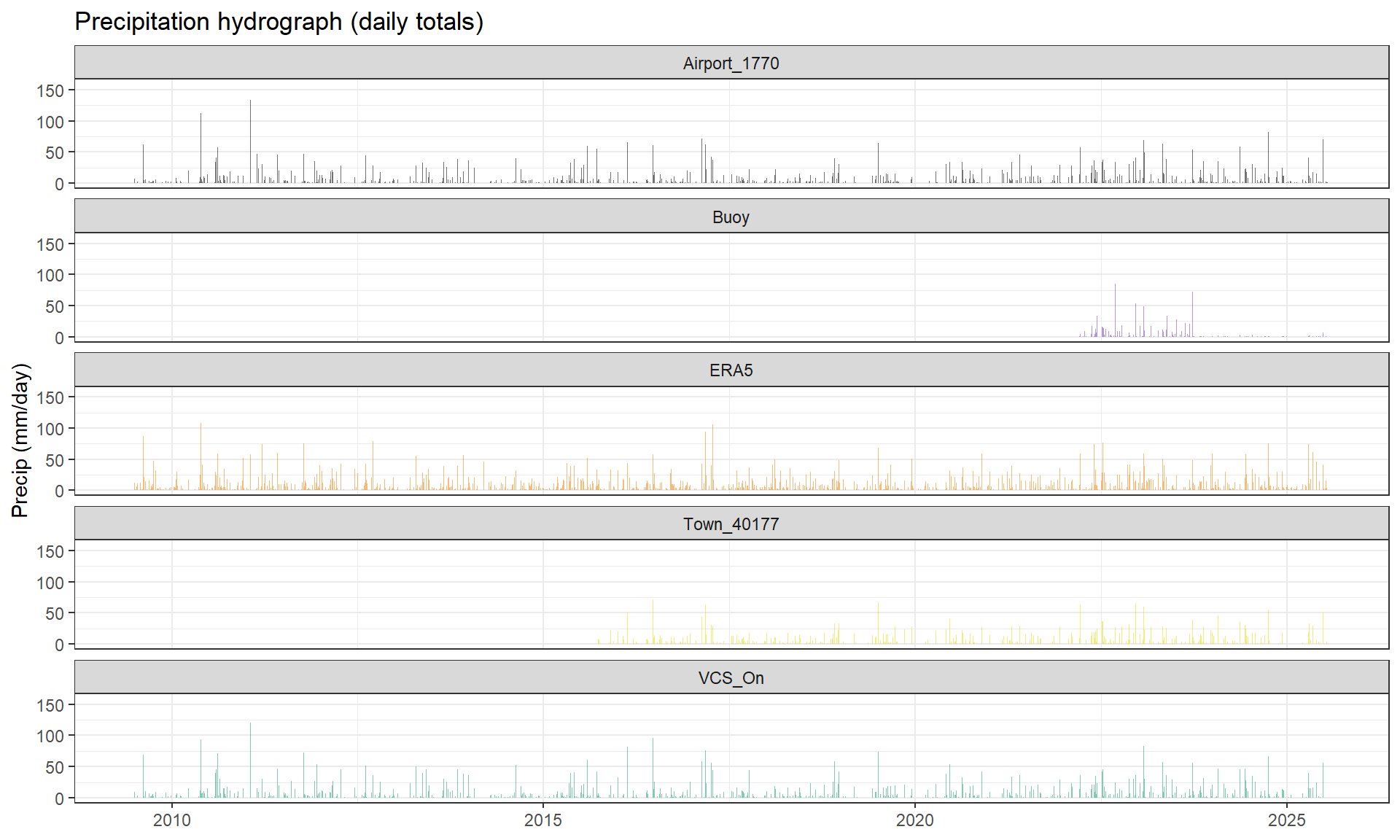Click the VCS_On panel header
Viewport: 1400px width, 840px height.
coord(731,678)
